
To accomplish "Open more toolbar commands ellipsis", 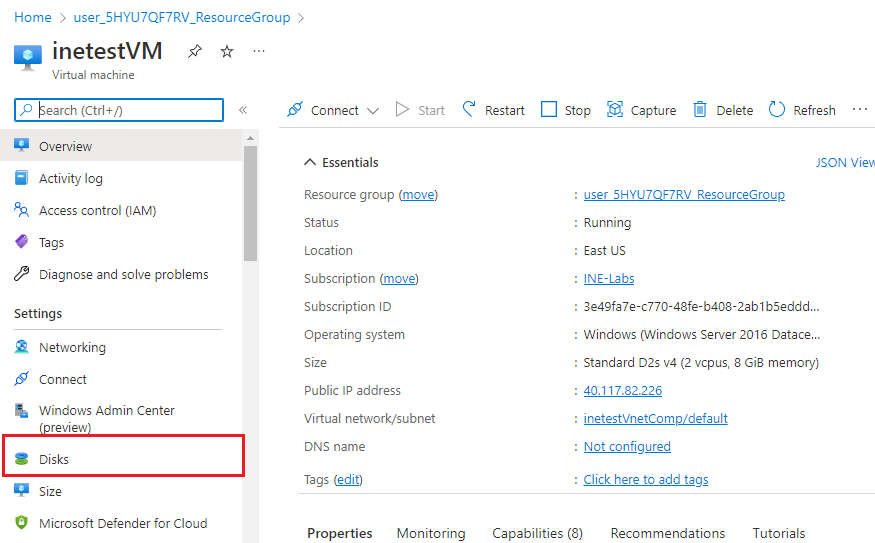I will [x=860, y=110].
